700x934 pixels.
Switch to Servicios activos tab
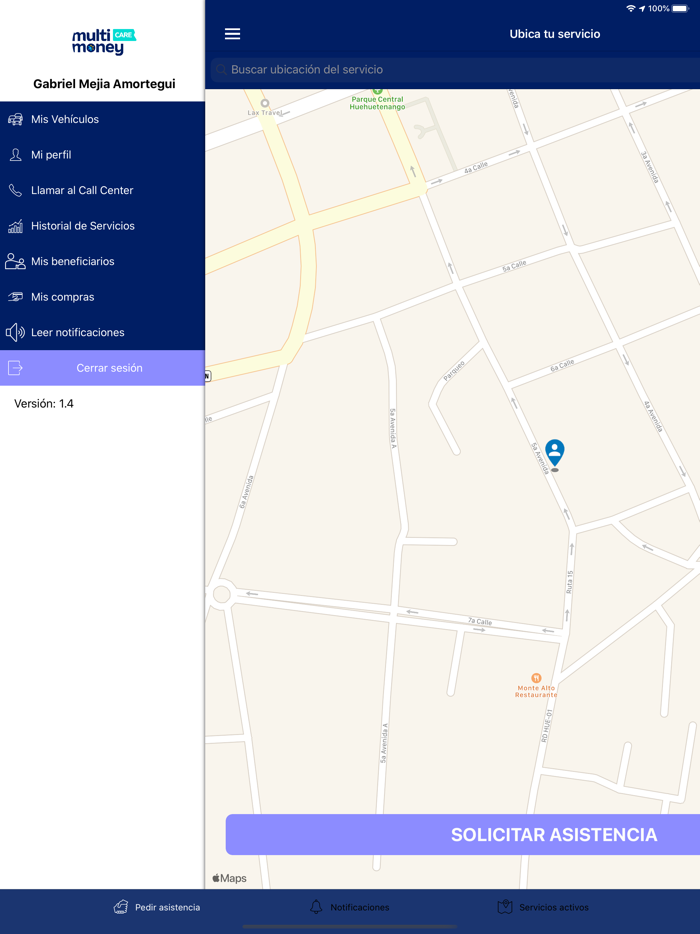point(543,907)
